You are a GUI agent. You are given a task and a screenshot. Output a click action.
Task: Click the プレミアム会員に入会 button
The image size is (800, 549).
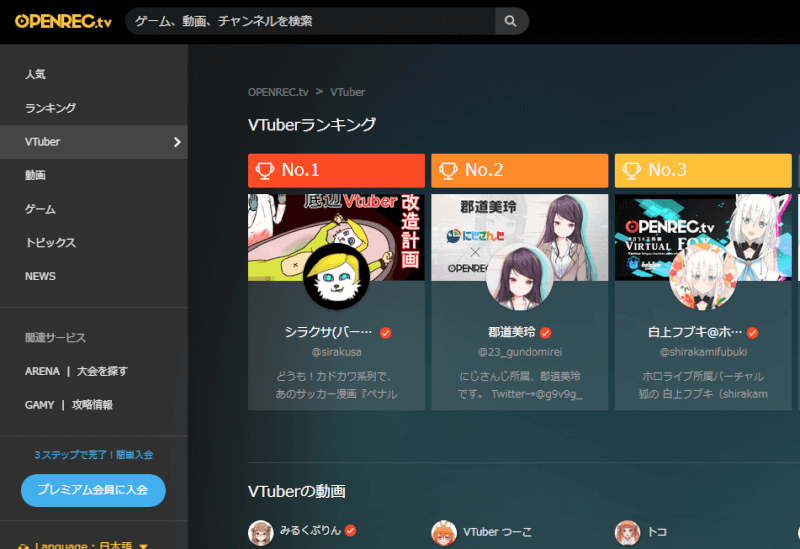93,490
